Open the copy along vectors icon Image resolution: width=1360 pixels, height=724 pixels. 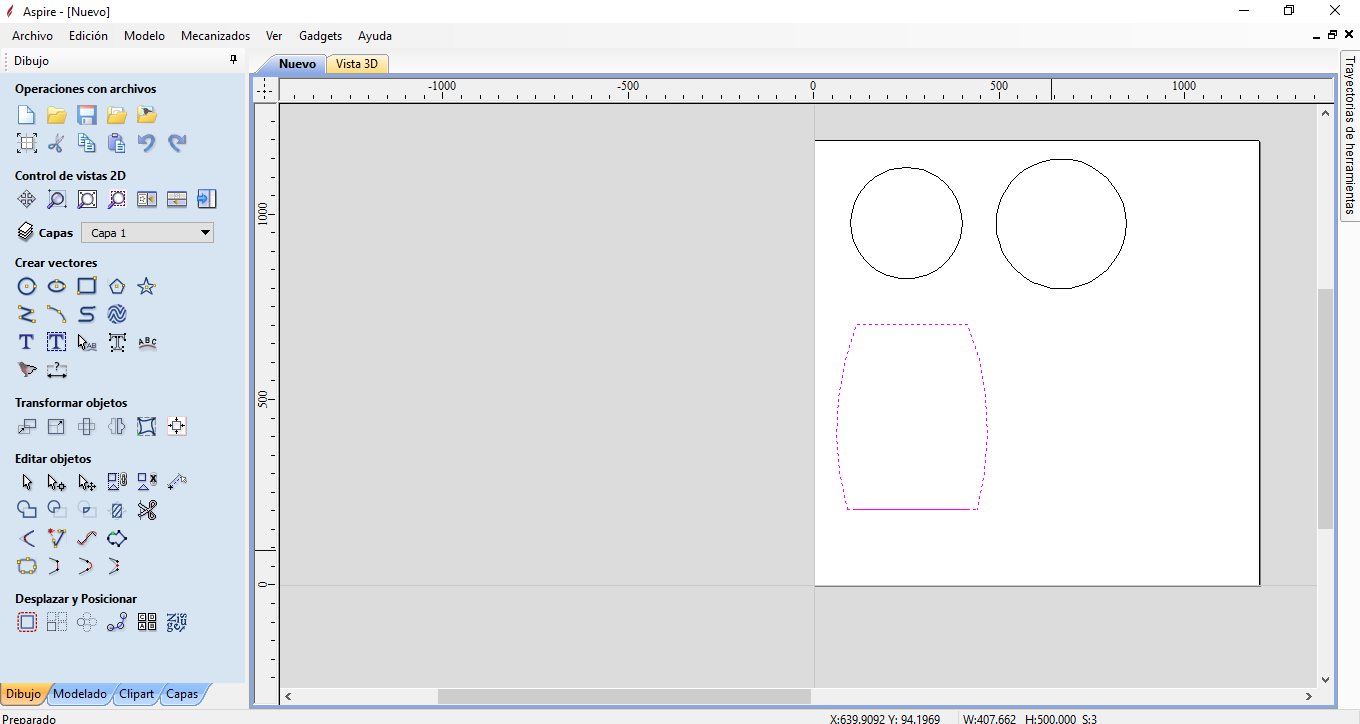click(x=117, y=622)
